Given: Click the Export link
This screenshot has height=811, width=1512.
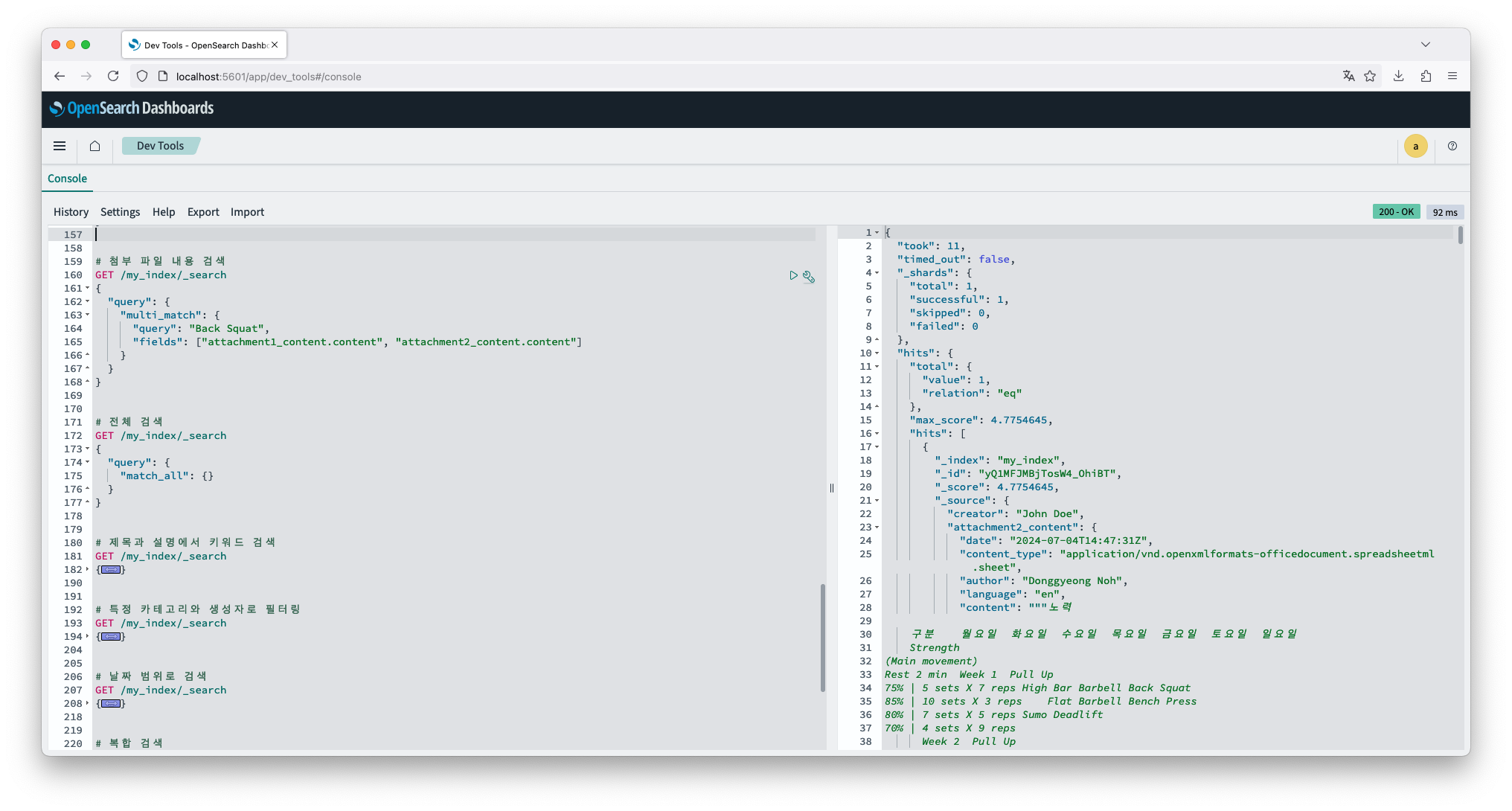Looking at the screenshot, I should click(203, 212).
